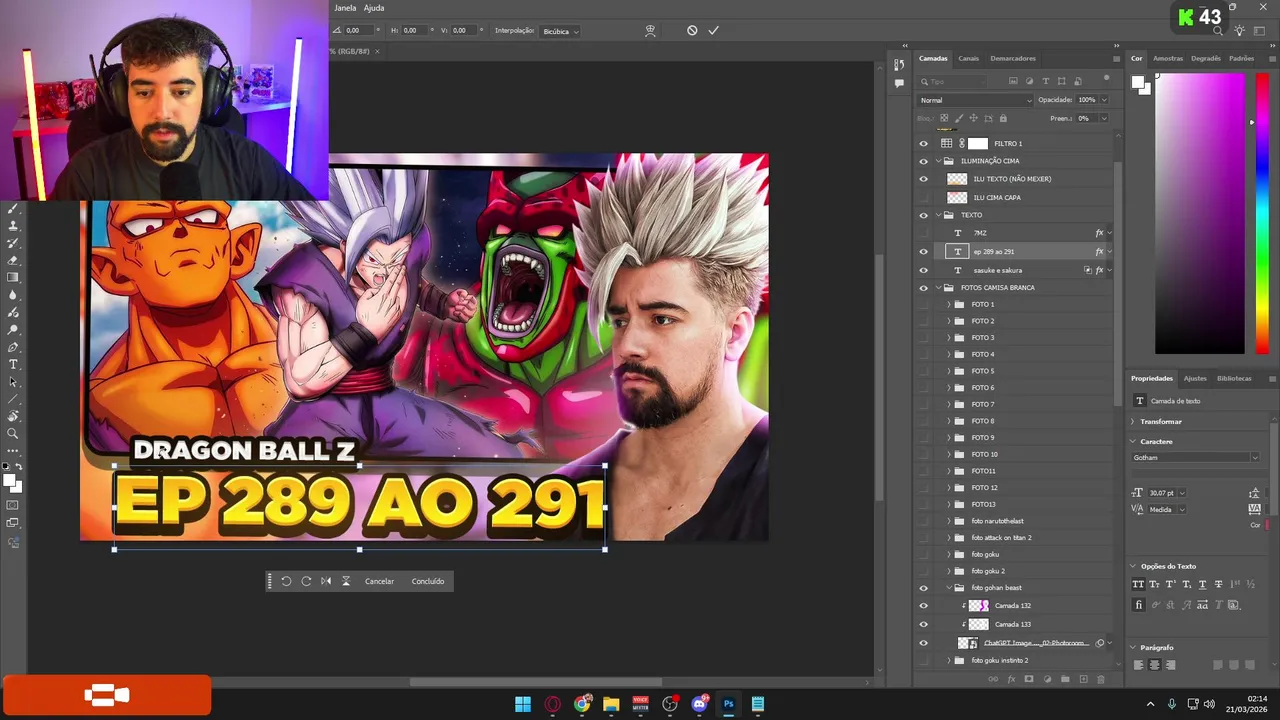Show the ILU CIMA CAPA layer
Image resolution: width=1280 pixels, height=720 pixels.
tap(923, 197)
